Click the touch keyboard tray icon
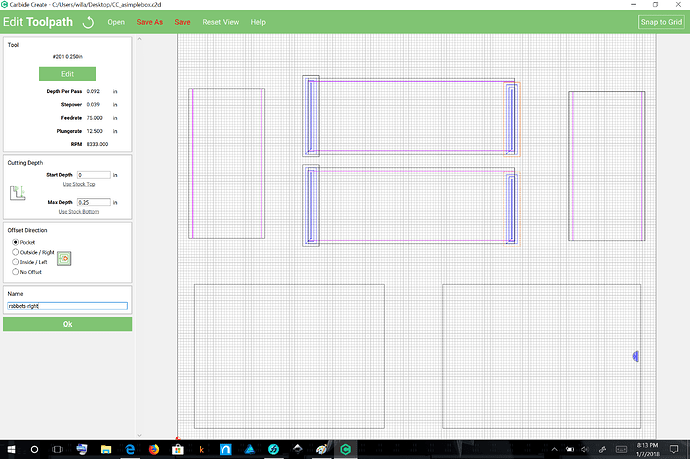This screenshot has width=690, height=459. click(621, 449)
